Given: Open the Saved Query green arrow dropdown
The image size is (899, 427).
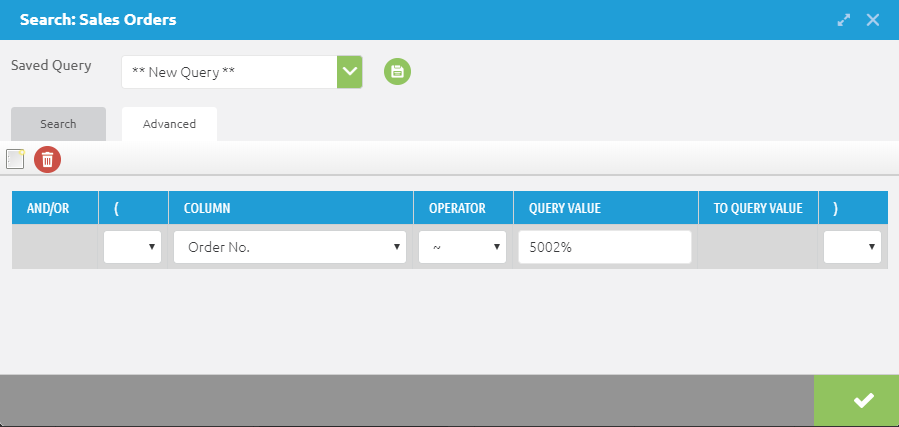Looking at the screenshot, I should [349, 71].
